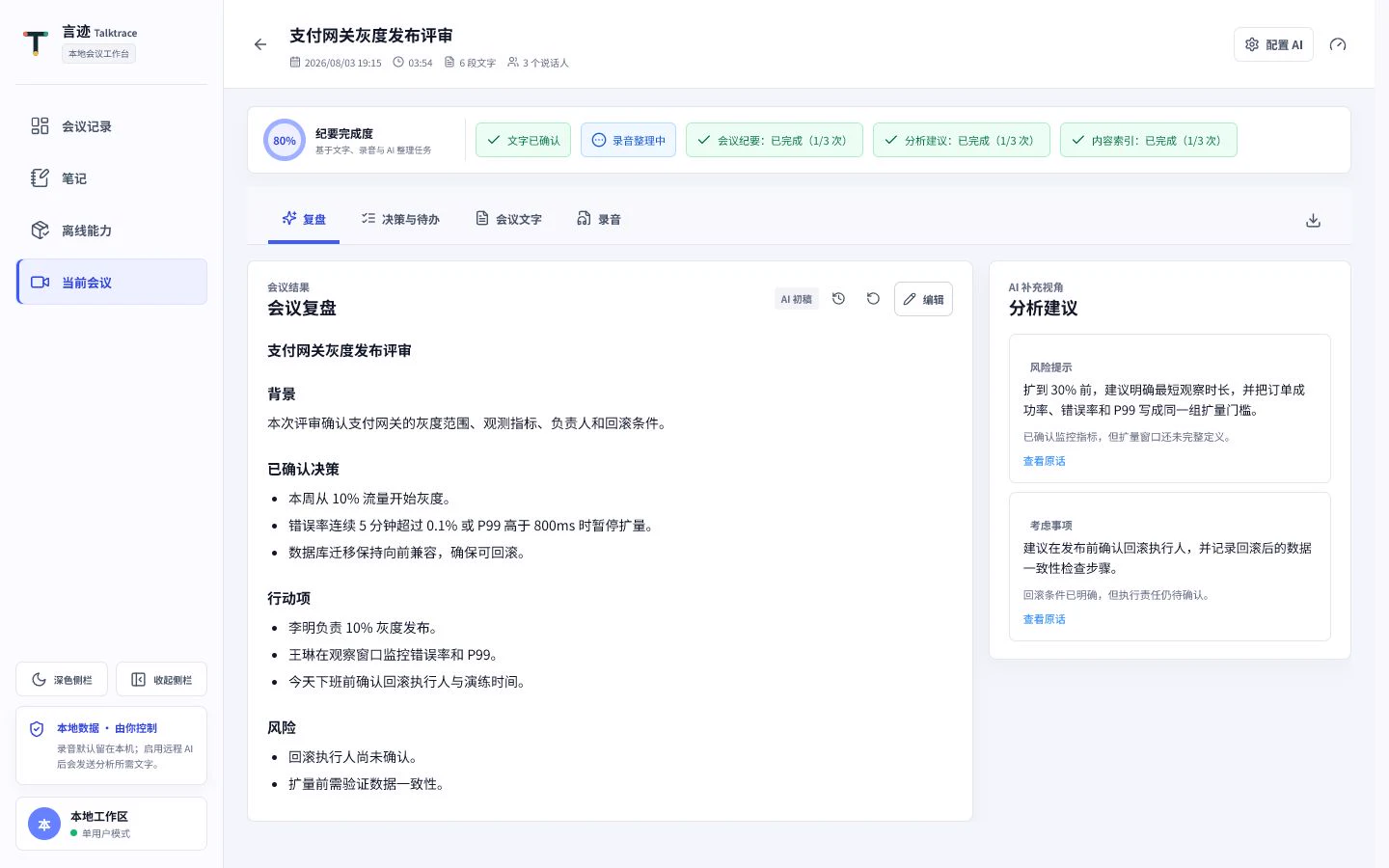Click the 分析建议：已完成 status chip
This screenshot has height=868, width=1389.
pos(961,141)
